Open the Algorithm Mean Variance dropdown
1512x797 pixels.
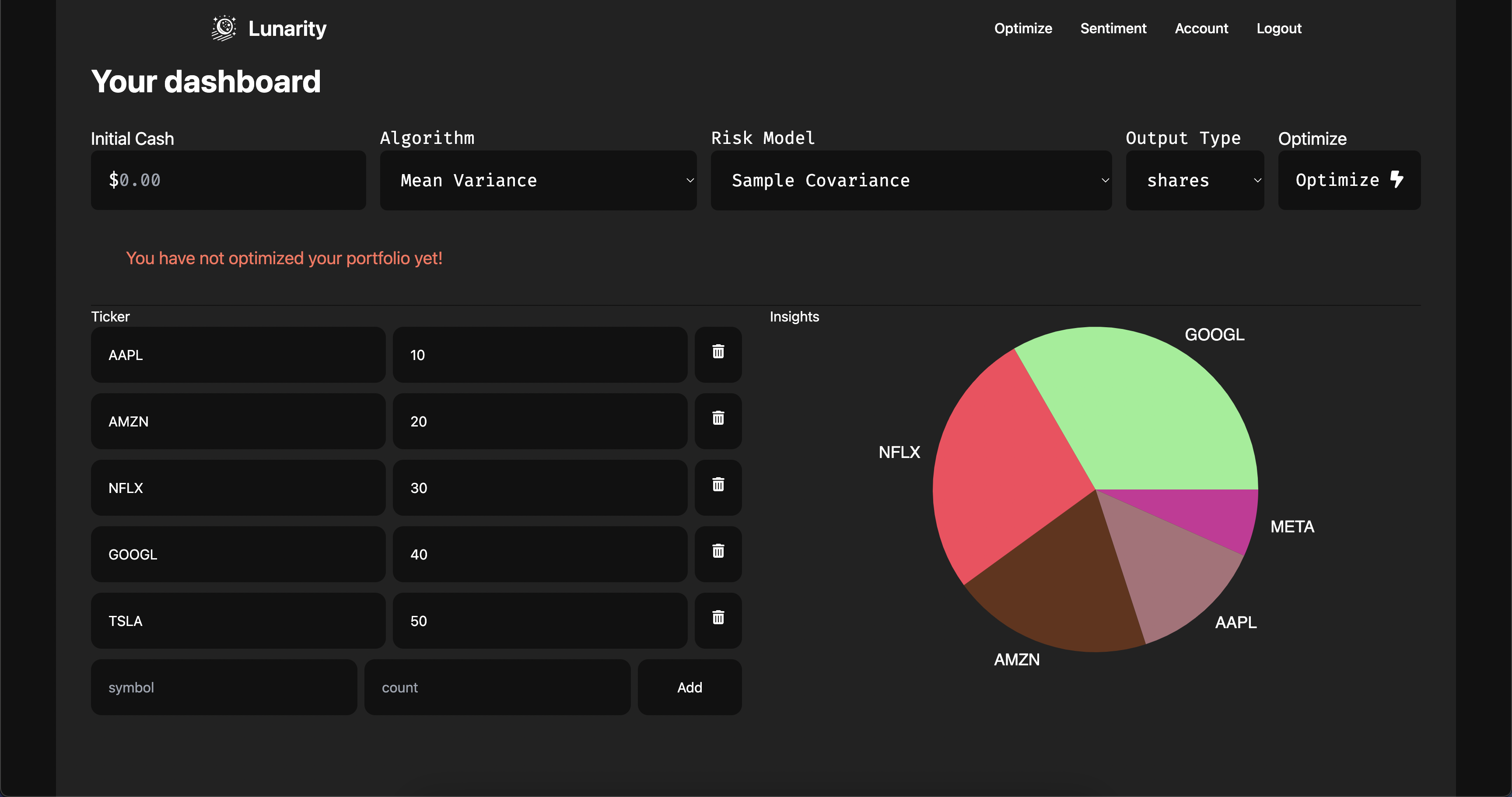[538, 180]
